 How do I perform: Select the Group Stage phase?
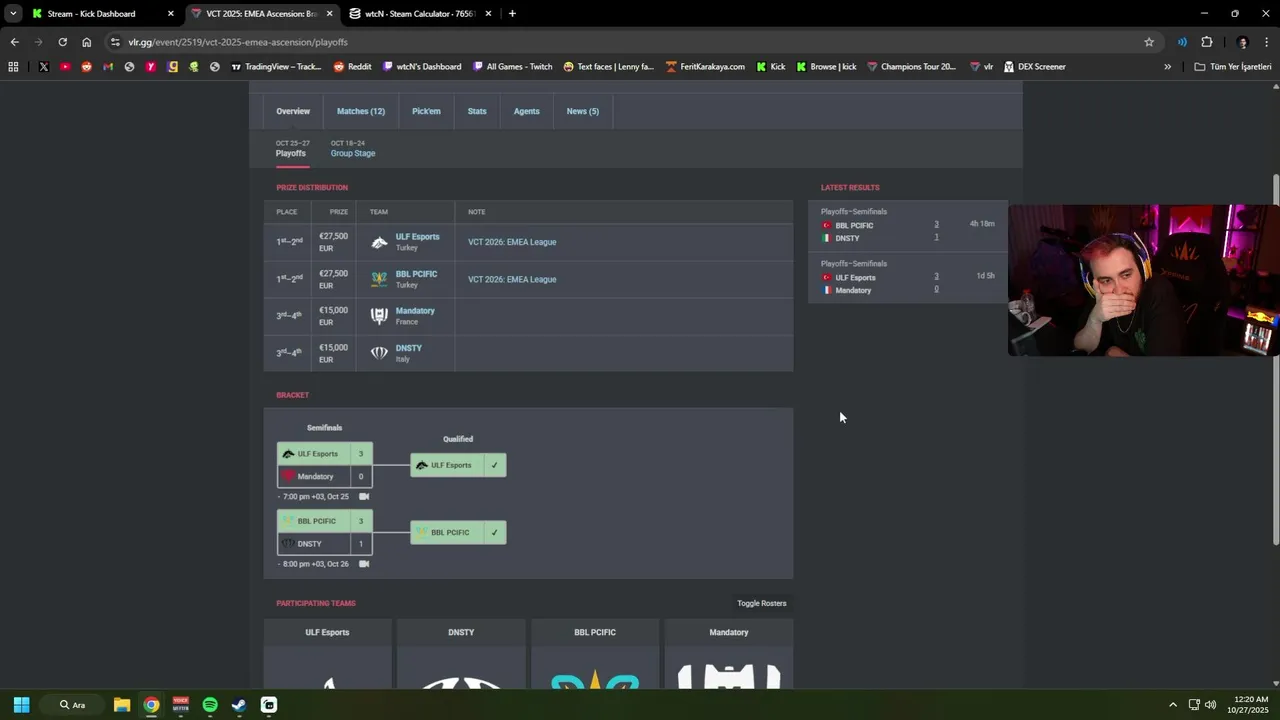coord(353,149)
